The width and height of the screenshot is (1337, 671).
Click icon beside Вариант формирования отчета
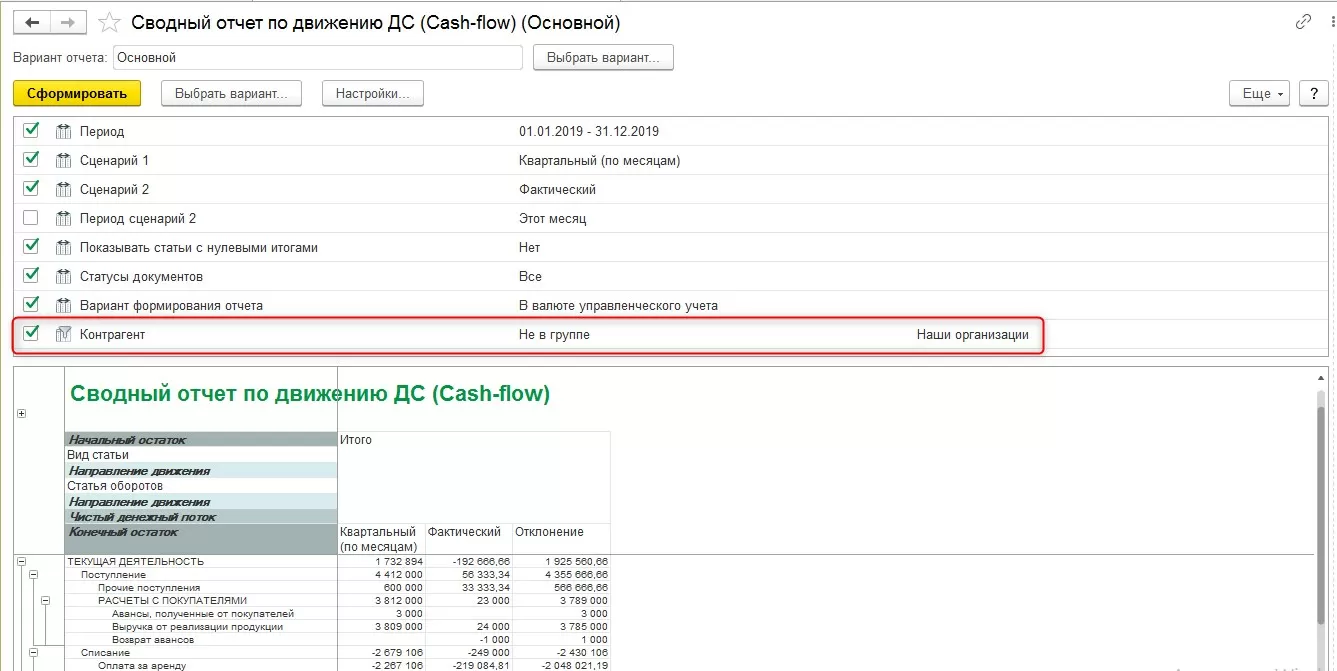[64, 305]
